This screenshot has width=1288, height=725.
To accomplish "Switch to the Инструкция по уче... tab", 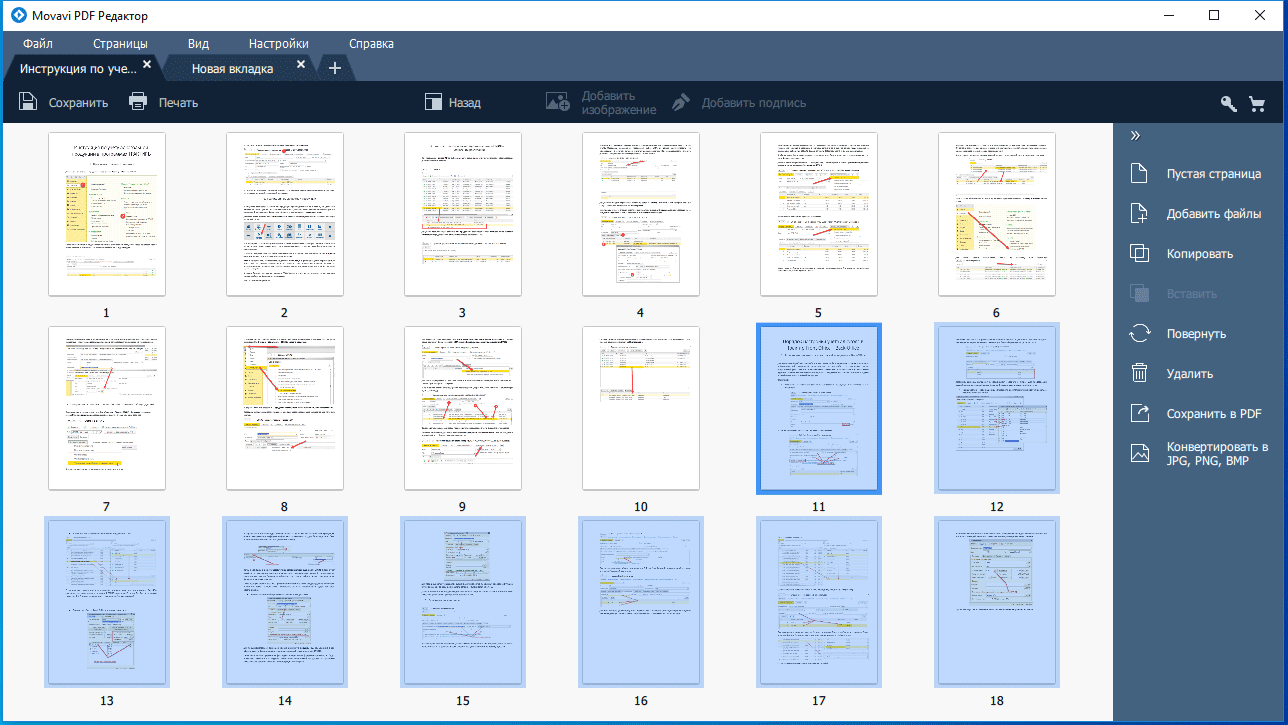I will click(x=80, y=69).
